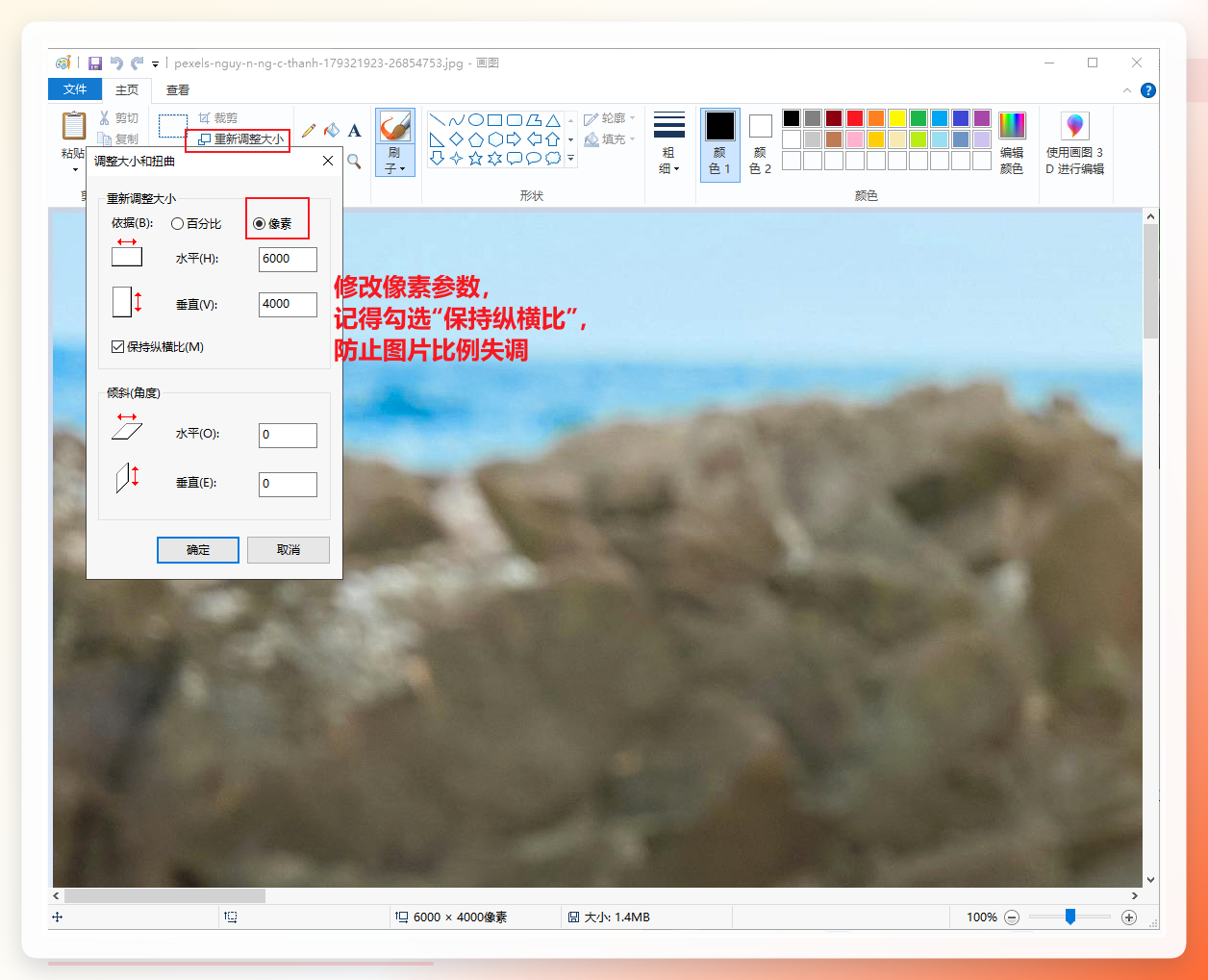Image resolution: width=1208 pixels, height=980 pixels.
Task: Collapse the ribbon with the chevron arrow
Action: 1127,90
